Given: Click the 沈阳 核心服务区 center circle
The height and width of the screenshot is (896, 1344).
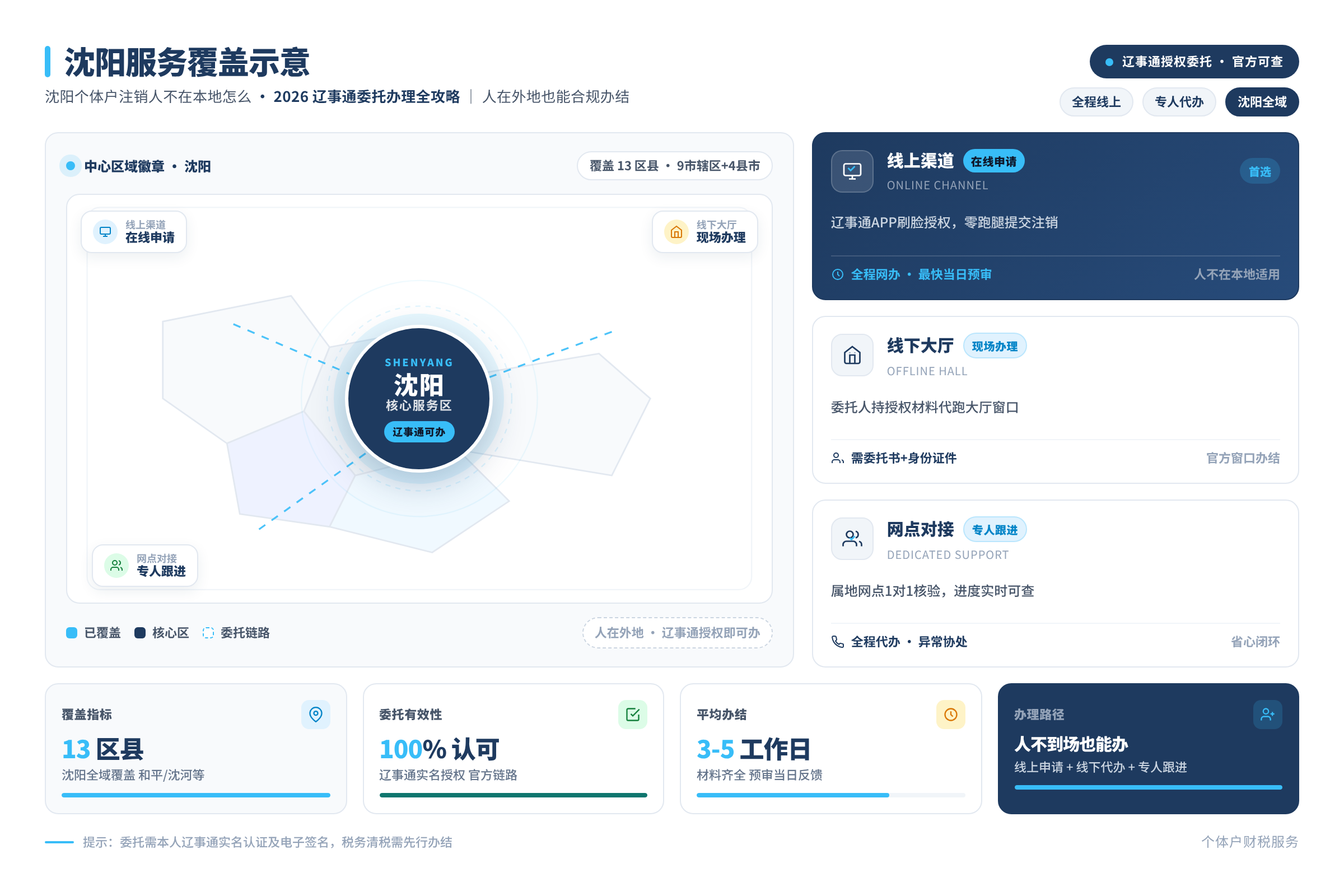Looking at the screenshot, I should click(x=419, y=399).
